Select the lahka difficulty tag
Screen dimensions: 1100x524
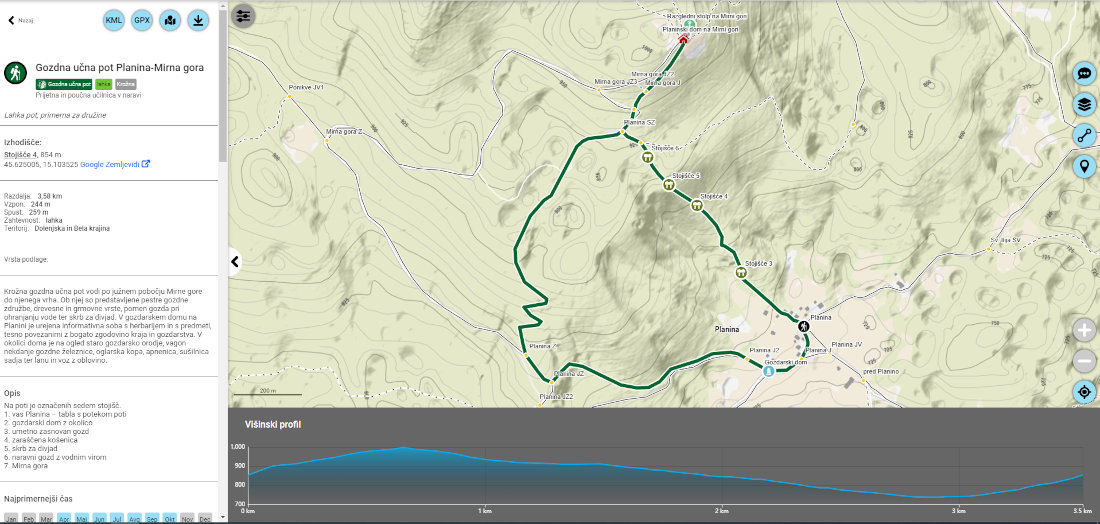(104, 84)
